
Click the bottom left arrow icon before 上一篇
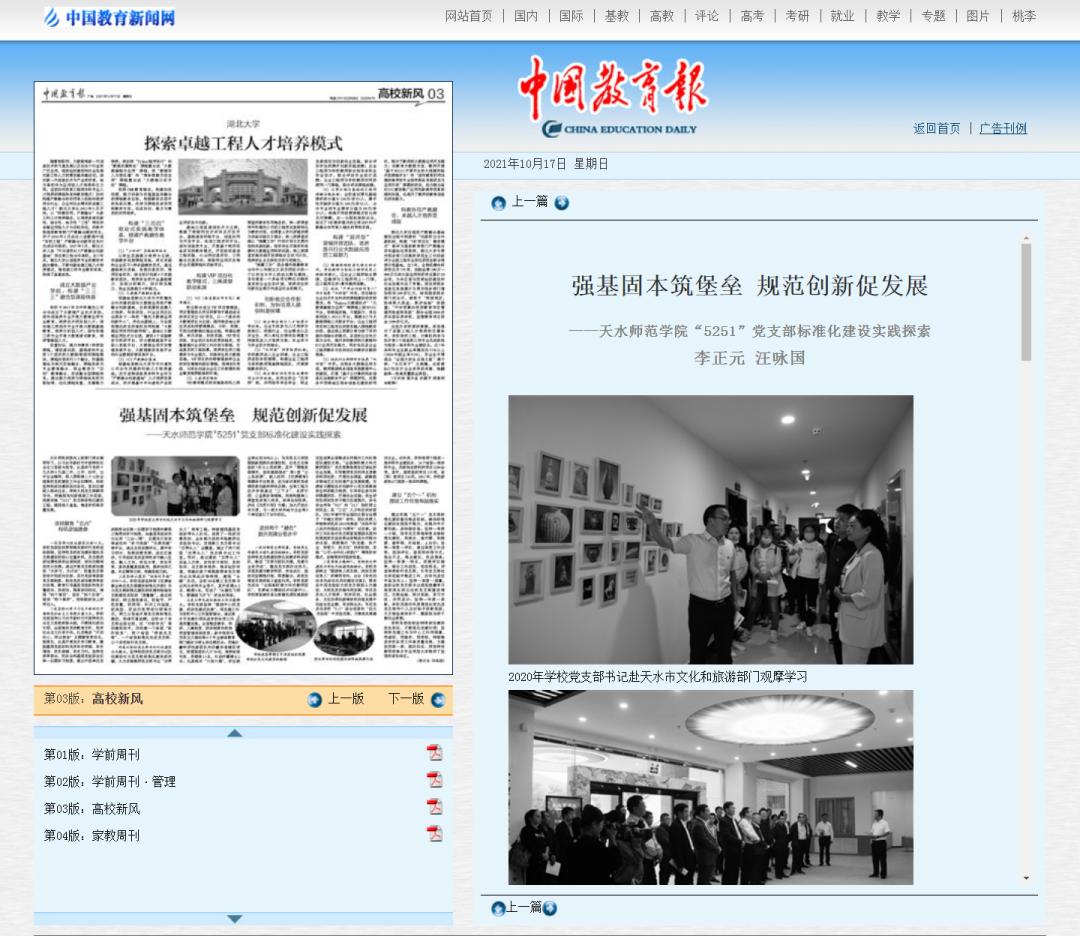pyautogui.click(x=499, y=908)
